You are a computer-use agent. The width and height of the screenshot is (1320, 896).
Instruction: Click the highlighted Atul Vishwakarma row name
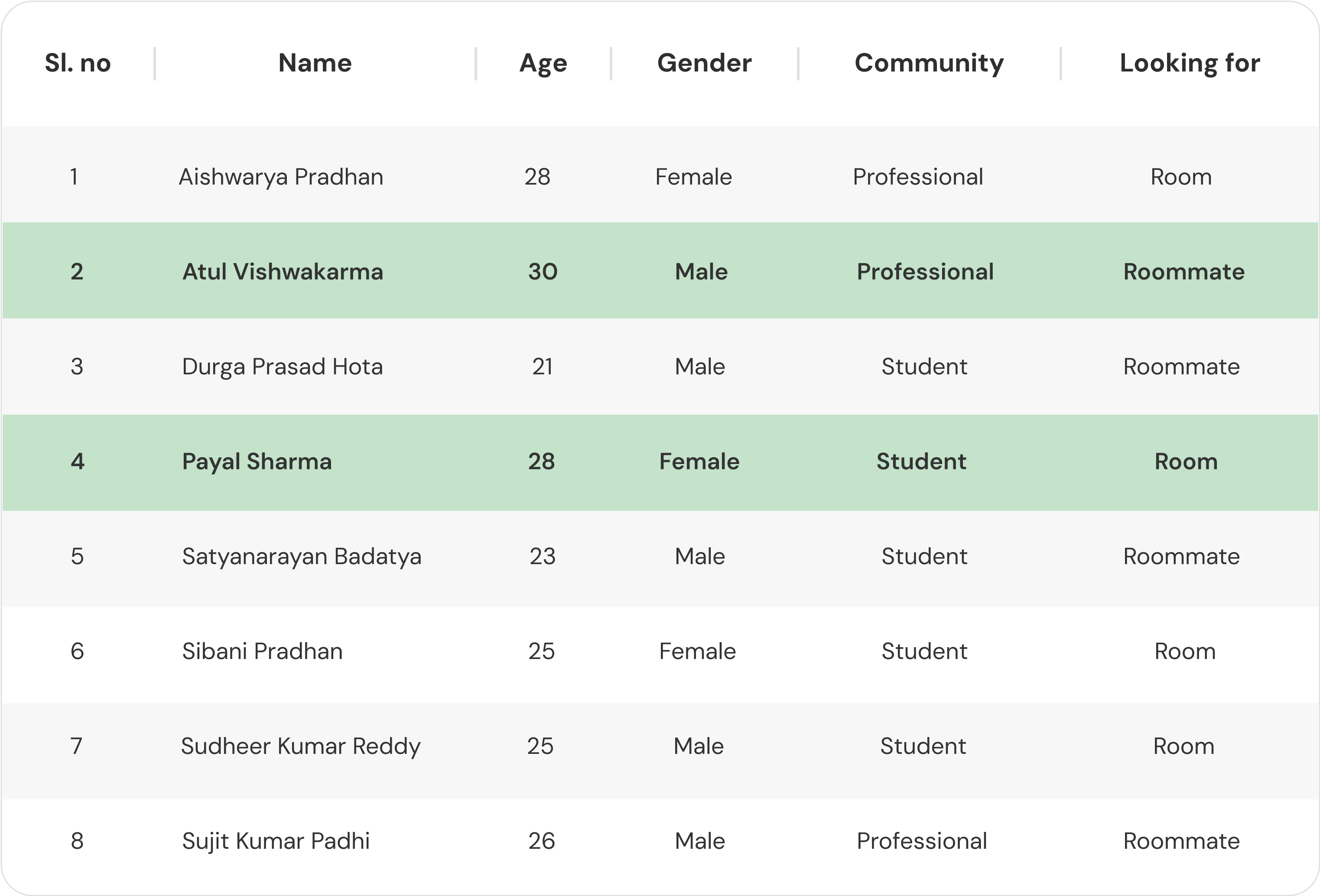pos(282,272)
